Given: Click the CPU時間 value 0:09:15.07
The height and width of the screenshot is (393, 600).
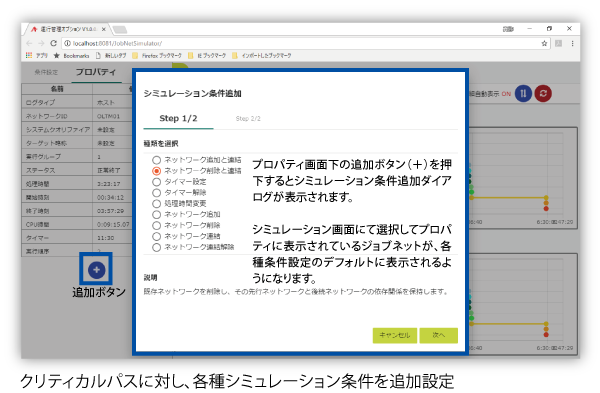Looking at the screenshot, I should (x=113, y=224).
